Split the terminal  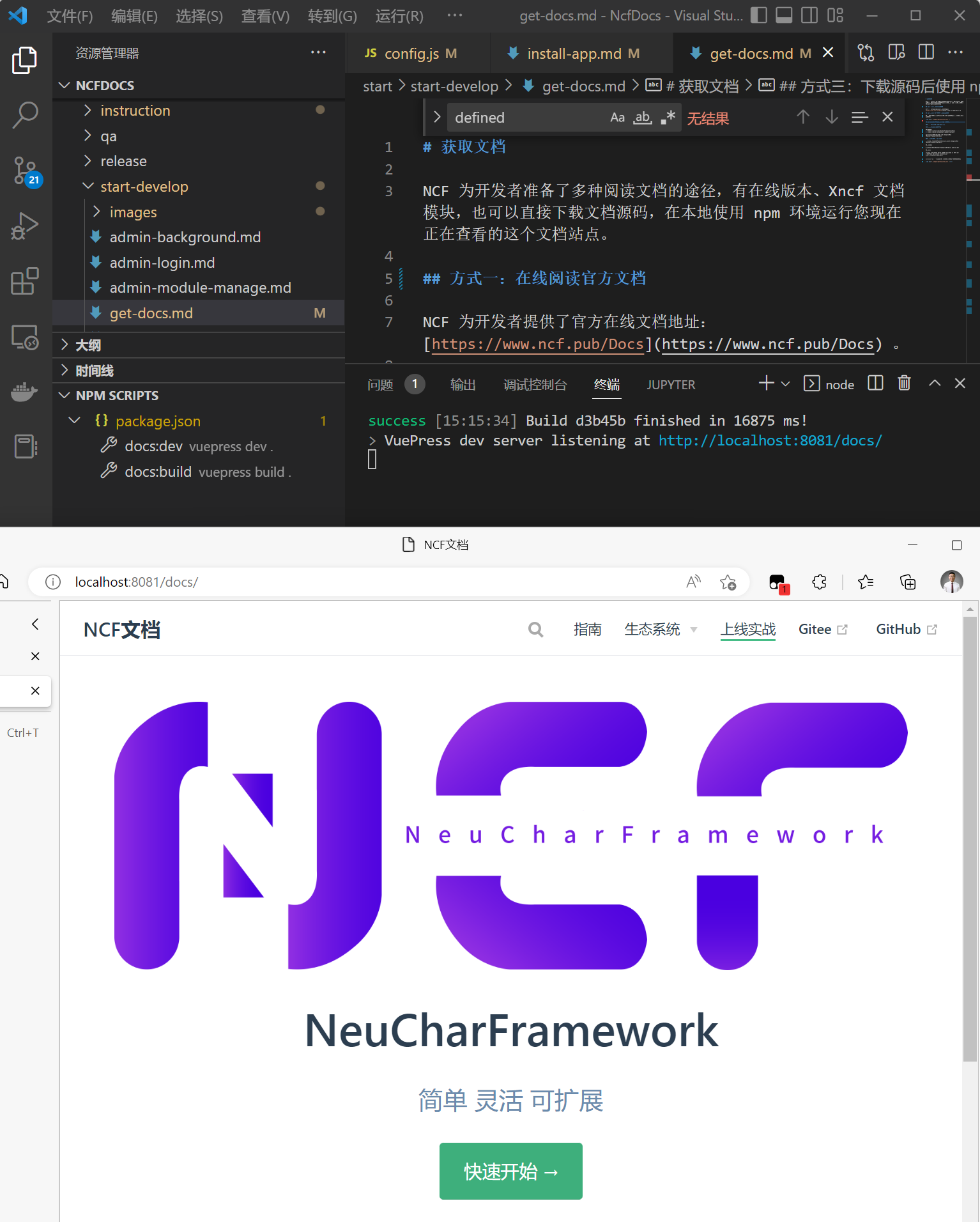875,383
